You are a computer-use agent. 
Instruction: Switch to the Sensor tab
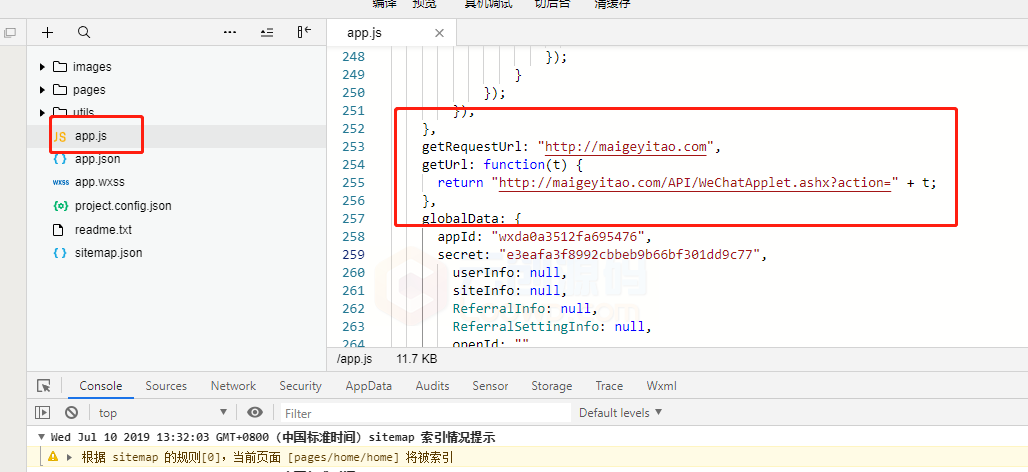(x=490, y=386)
